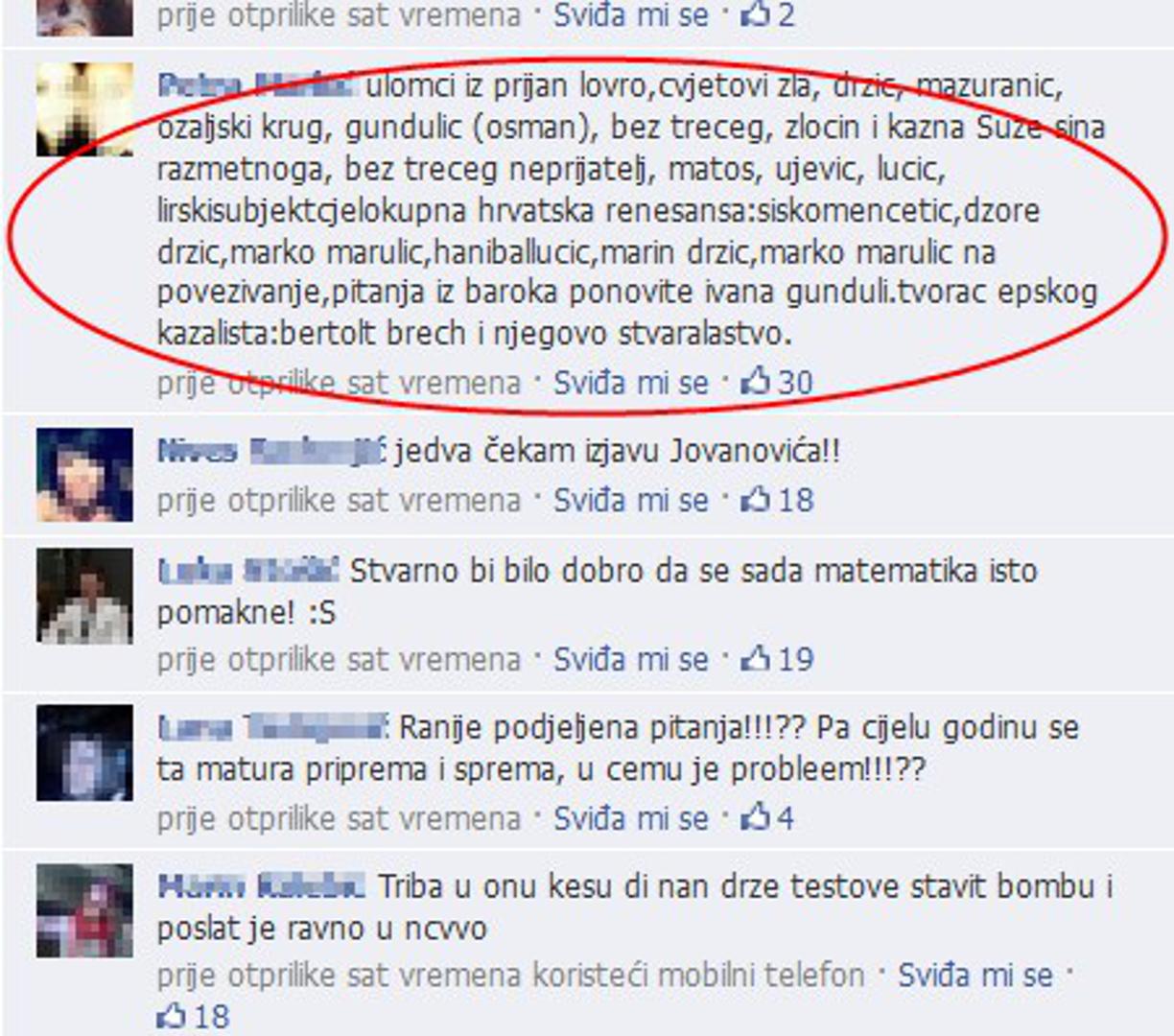Open likes list on Jovanovića comment

coord(777,499)
